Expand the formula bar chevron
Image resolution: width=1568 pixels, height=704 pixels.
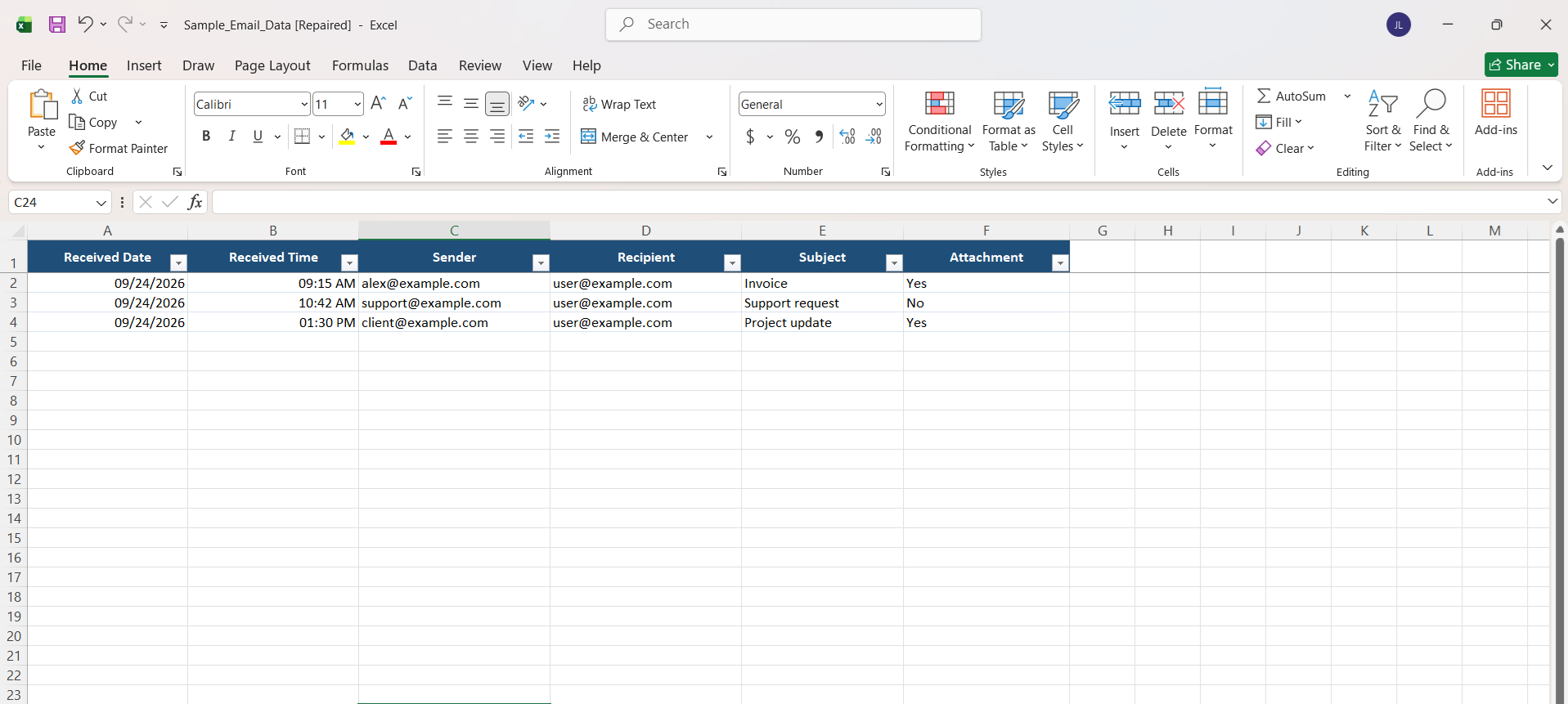tap(1552, 201)
